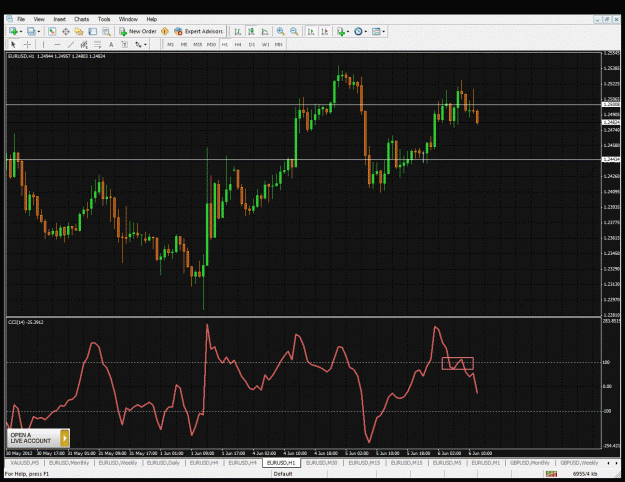Select the H1 timeframe button
The height and width of the screenshot is (482, 625).
click(x=225, y=44)
